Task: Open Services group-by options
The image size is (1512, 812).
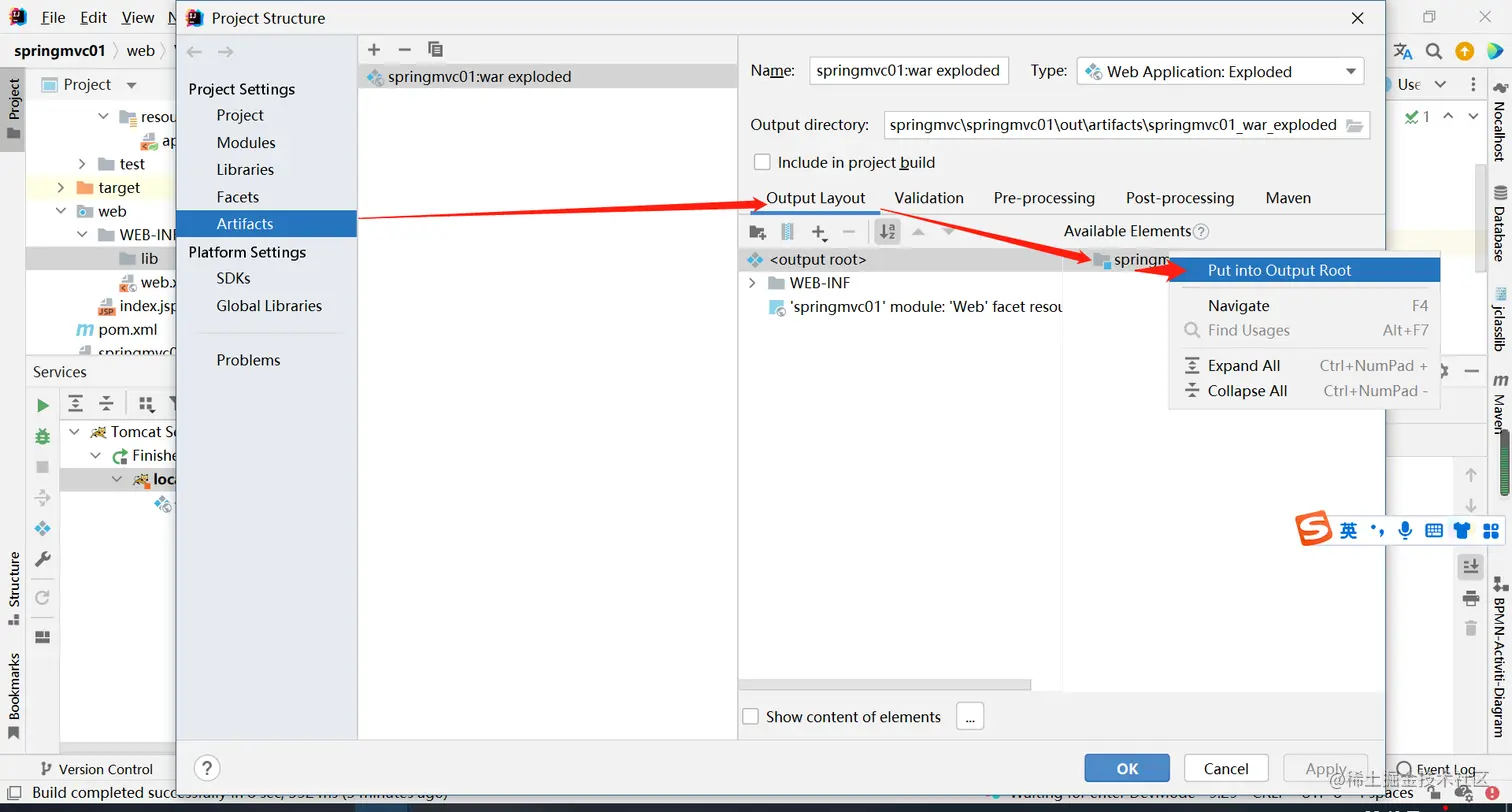Action: click(x=146, y=404)
